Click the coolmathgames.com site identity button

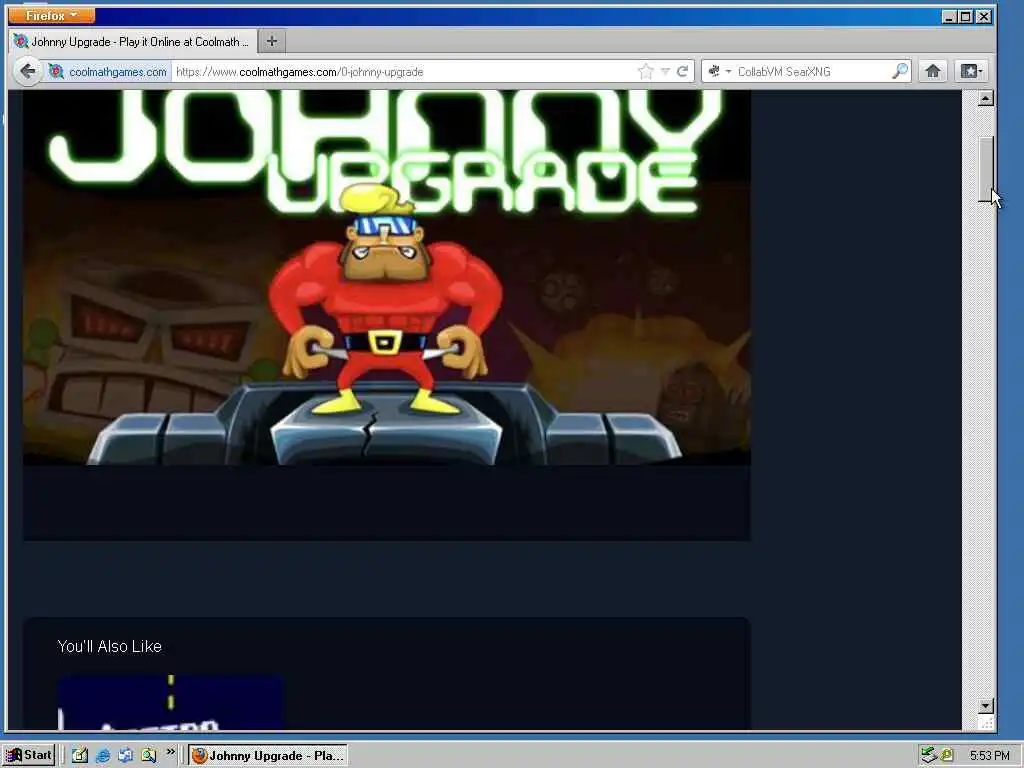[108, 72]
